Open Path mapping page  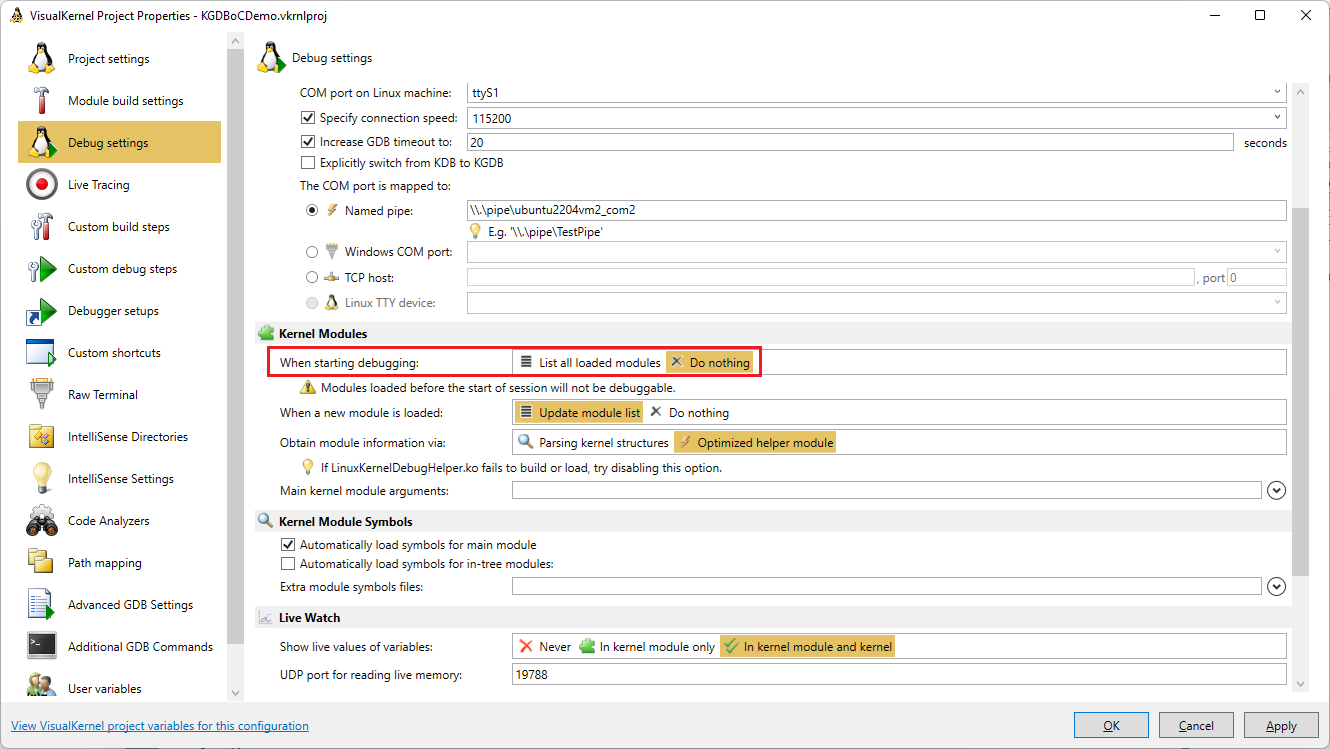(x=120, y=563)
